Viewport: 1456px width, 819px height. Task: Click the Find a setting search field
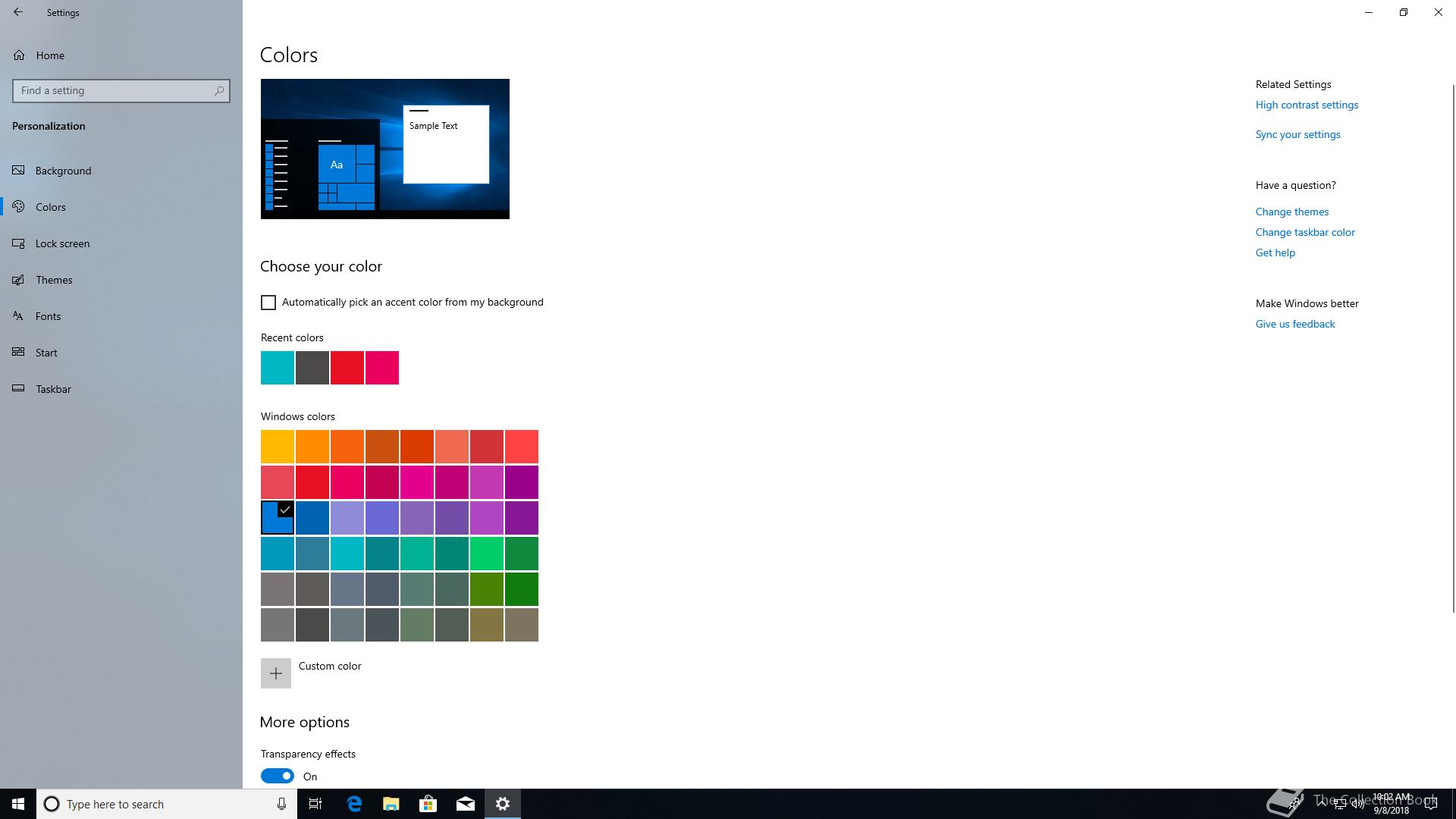pos(114,90)
